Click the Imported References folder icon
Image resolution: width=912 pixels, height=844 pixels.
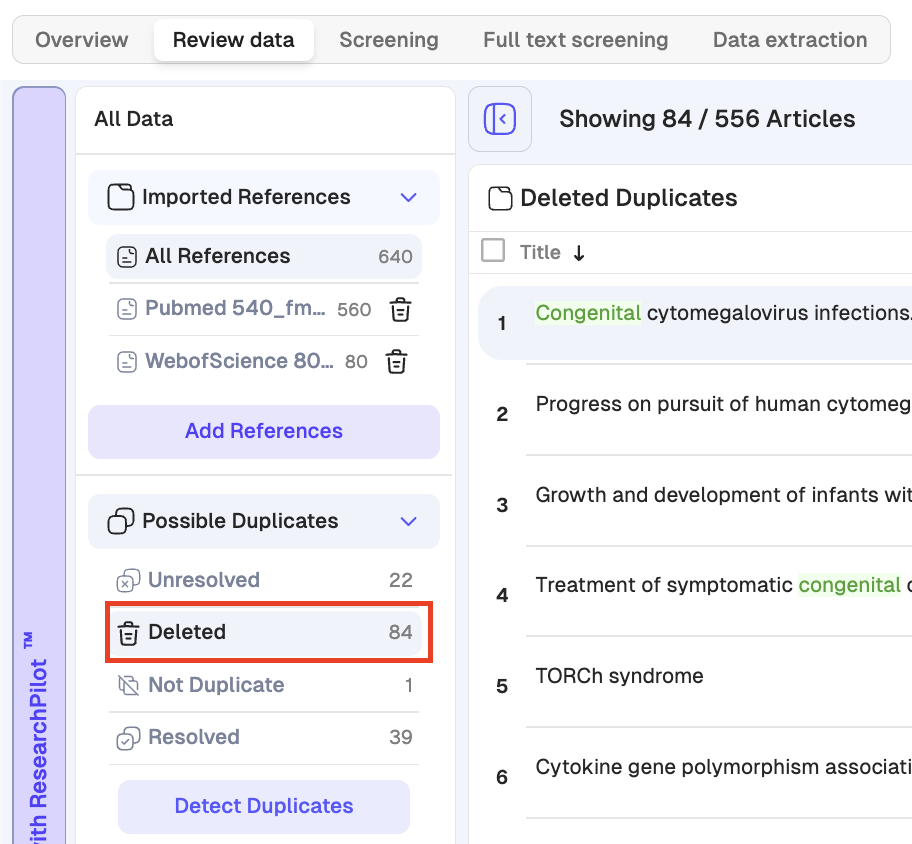point(121,197)
